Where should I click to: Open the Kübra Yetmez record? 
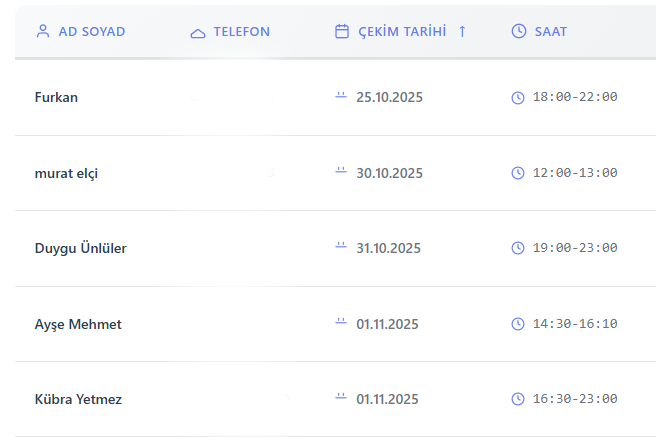point(78,399)
